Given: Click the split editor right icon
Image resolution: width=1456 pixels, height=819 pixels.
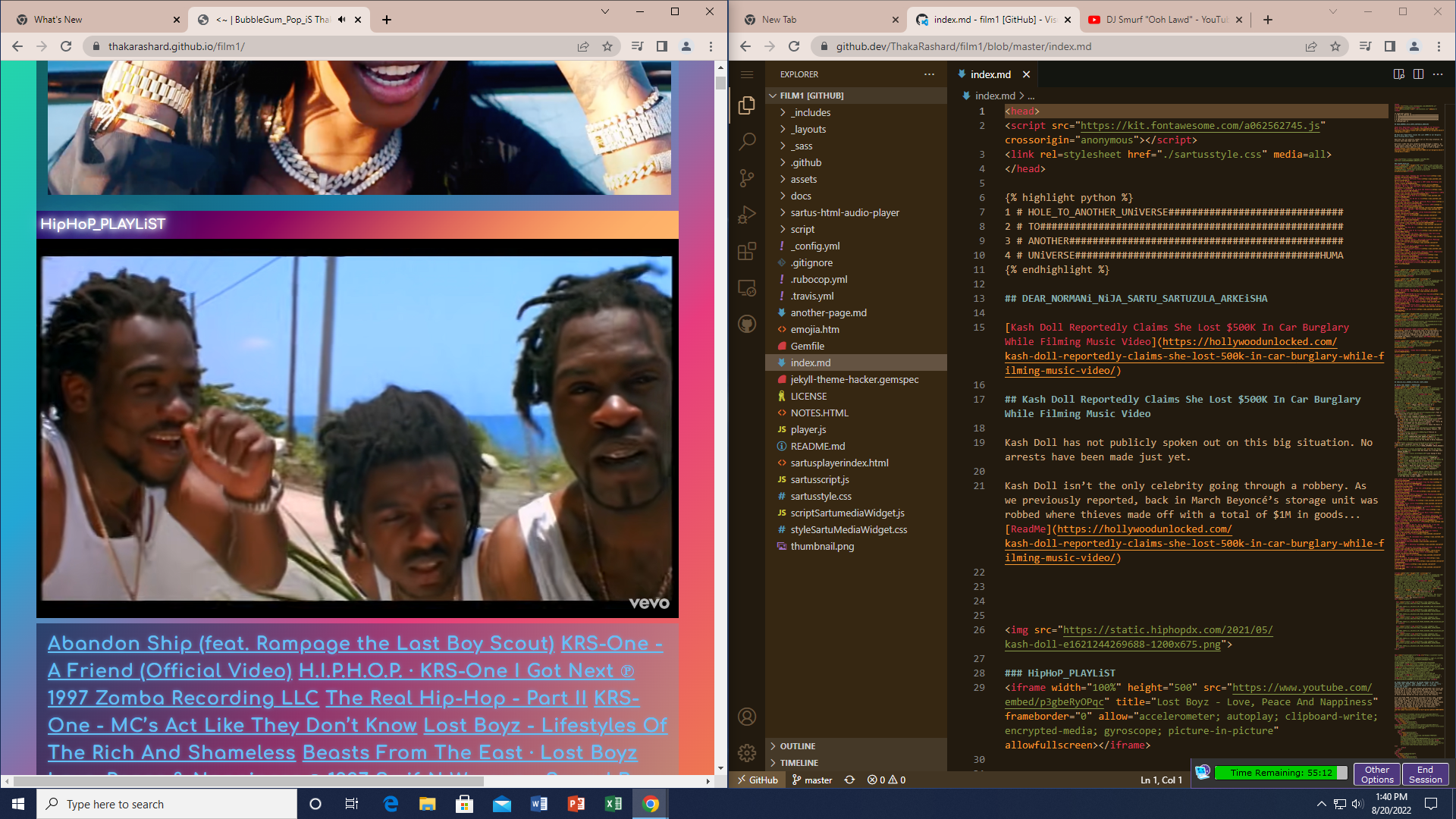Looking at the screenshot, I should point(1418,74).
